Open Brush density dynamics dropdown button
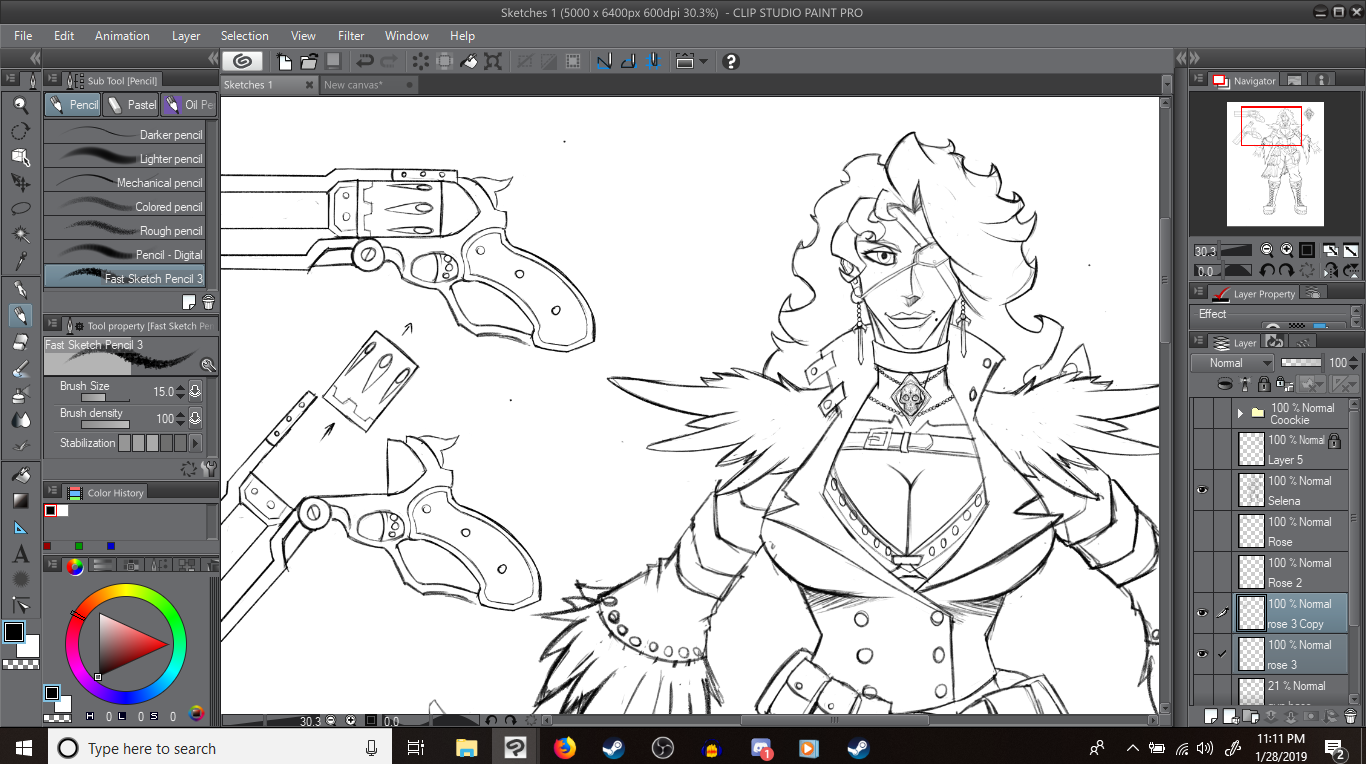 click(196, 418)
